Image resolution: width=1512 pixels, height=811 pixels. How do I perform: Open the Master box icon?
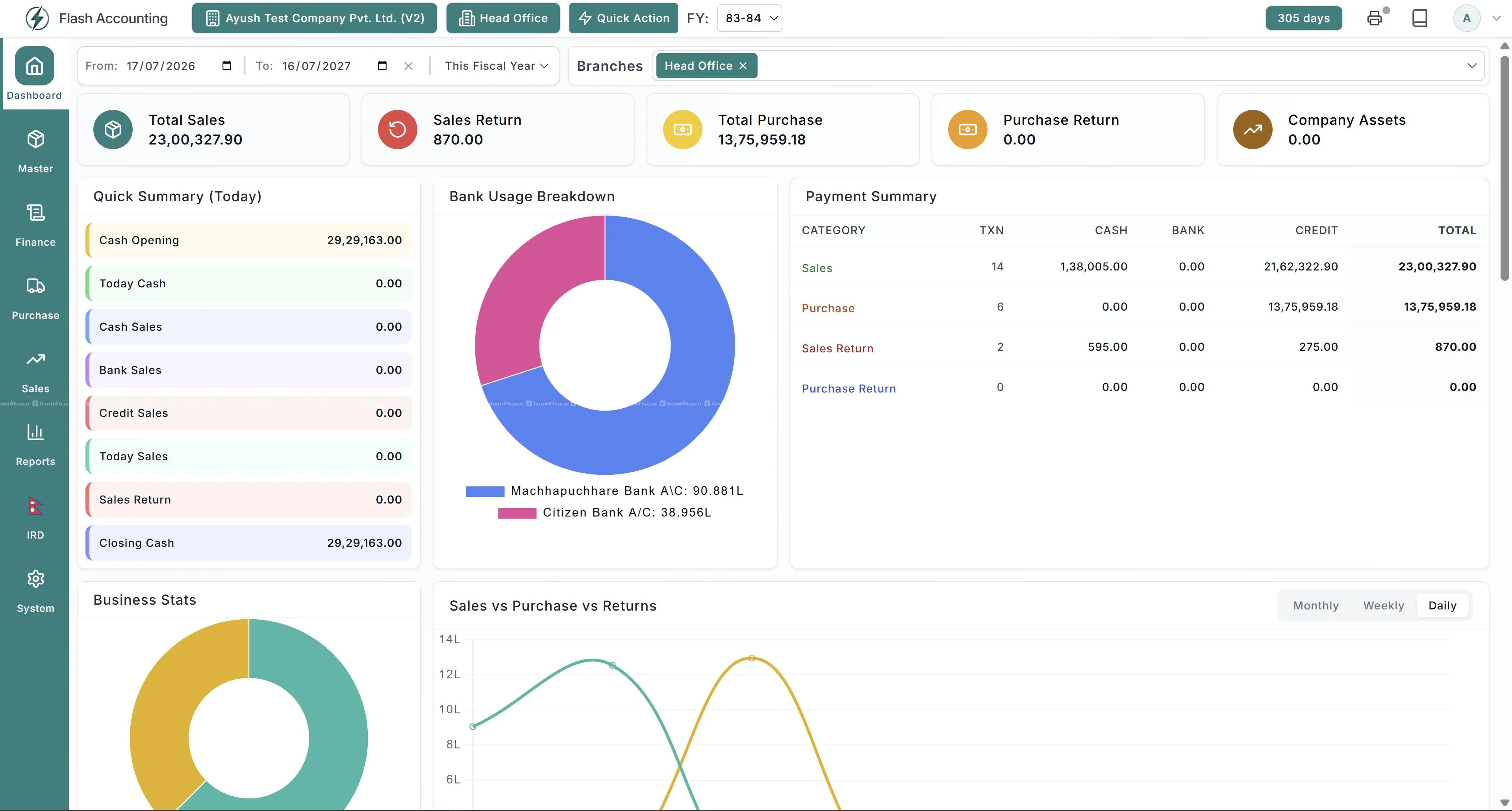[x=35, y=139]
